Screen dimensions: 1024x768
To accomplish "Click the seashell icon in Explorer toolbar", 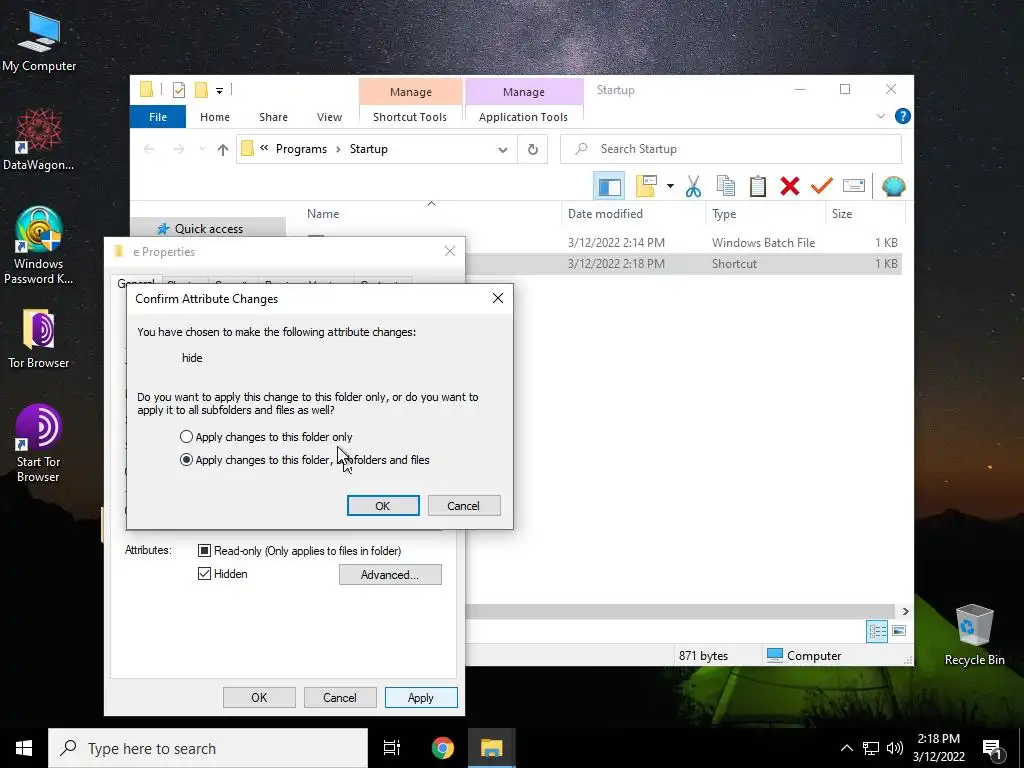I will click(893, 187).
